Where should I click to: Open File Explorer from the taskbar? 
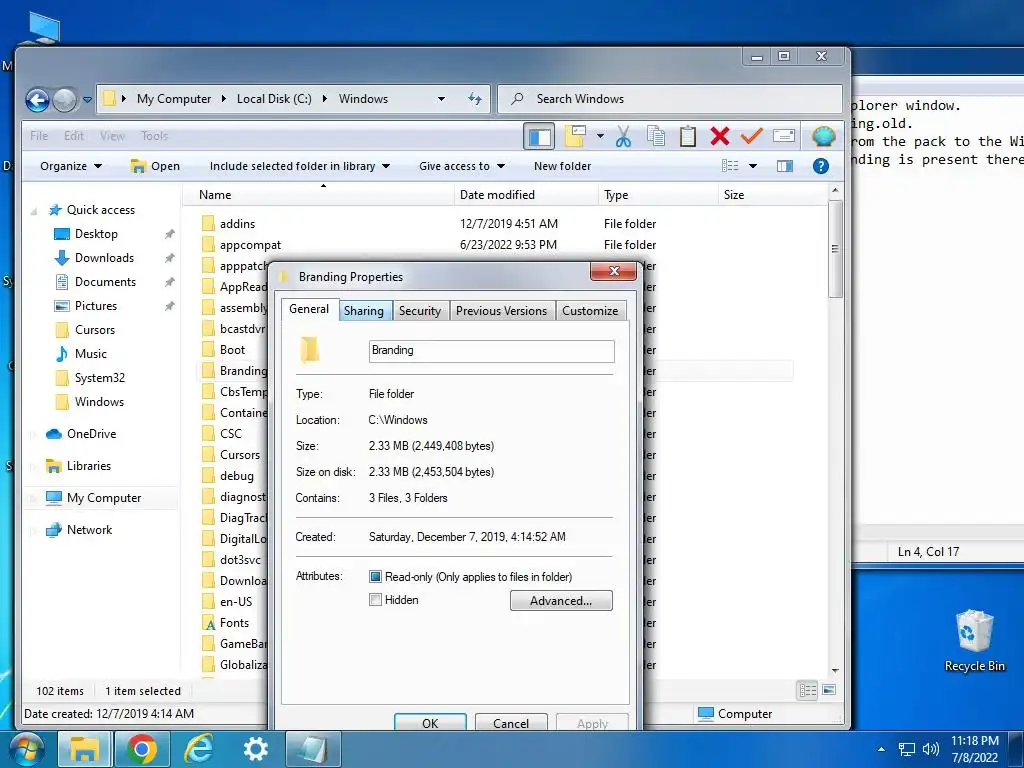tap(85, 749)
